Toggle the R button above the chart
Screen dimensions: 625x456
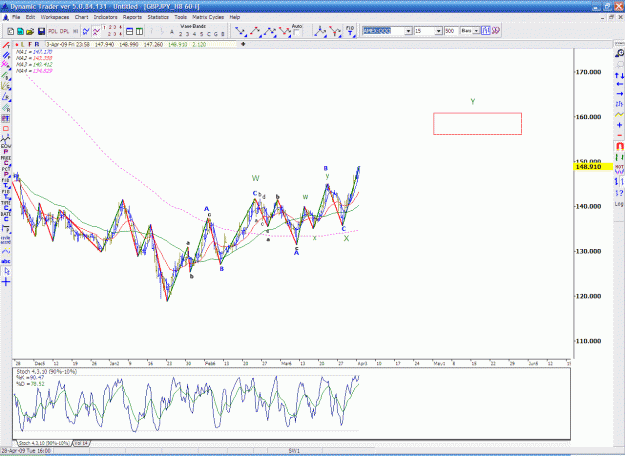tap(37, 44)
